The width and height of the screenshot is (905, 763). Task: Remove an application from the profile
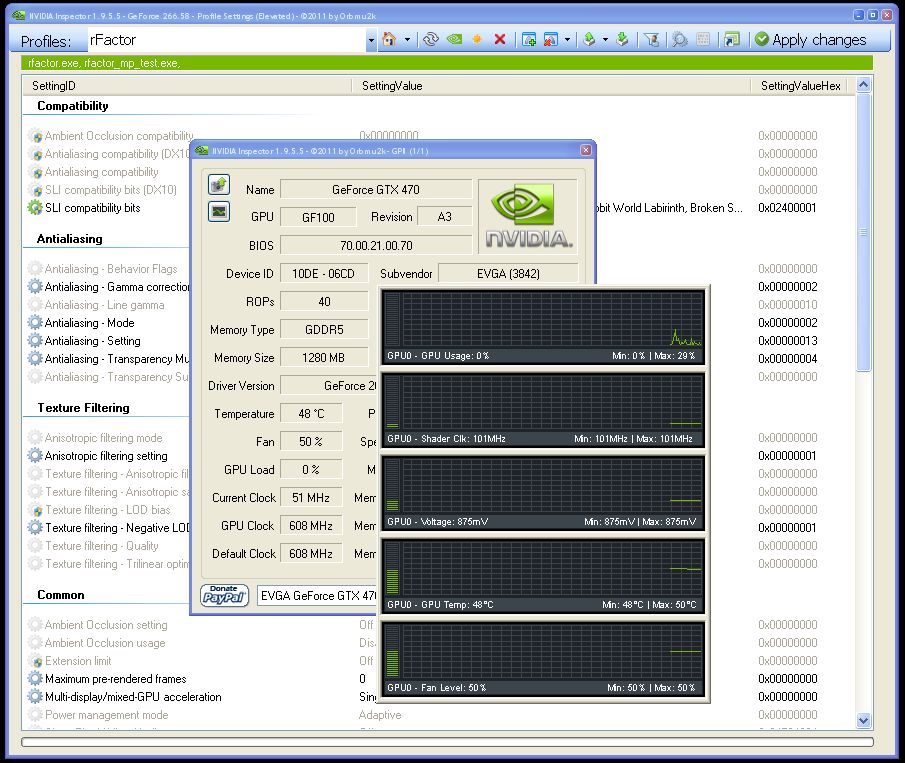(x=549, y=39)
